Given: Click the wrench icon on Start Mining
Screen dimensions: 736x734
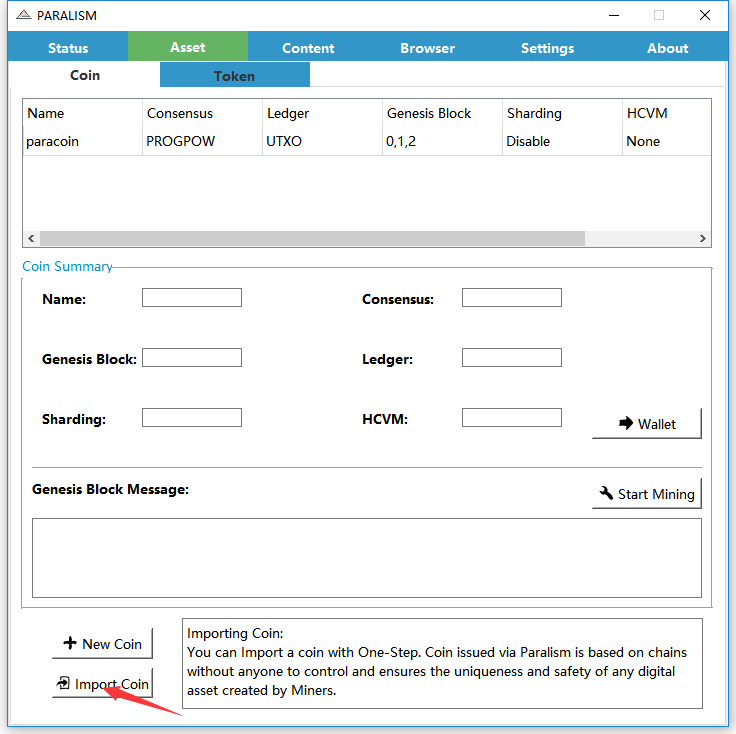Looking at the screenshot, I should [x=606, y=493].
